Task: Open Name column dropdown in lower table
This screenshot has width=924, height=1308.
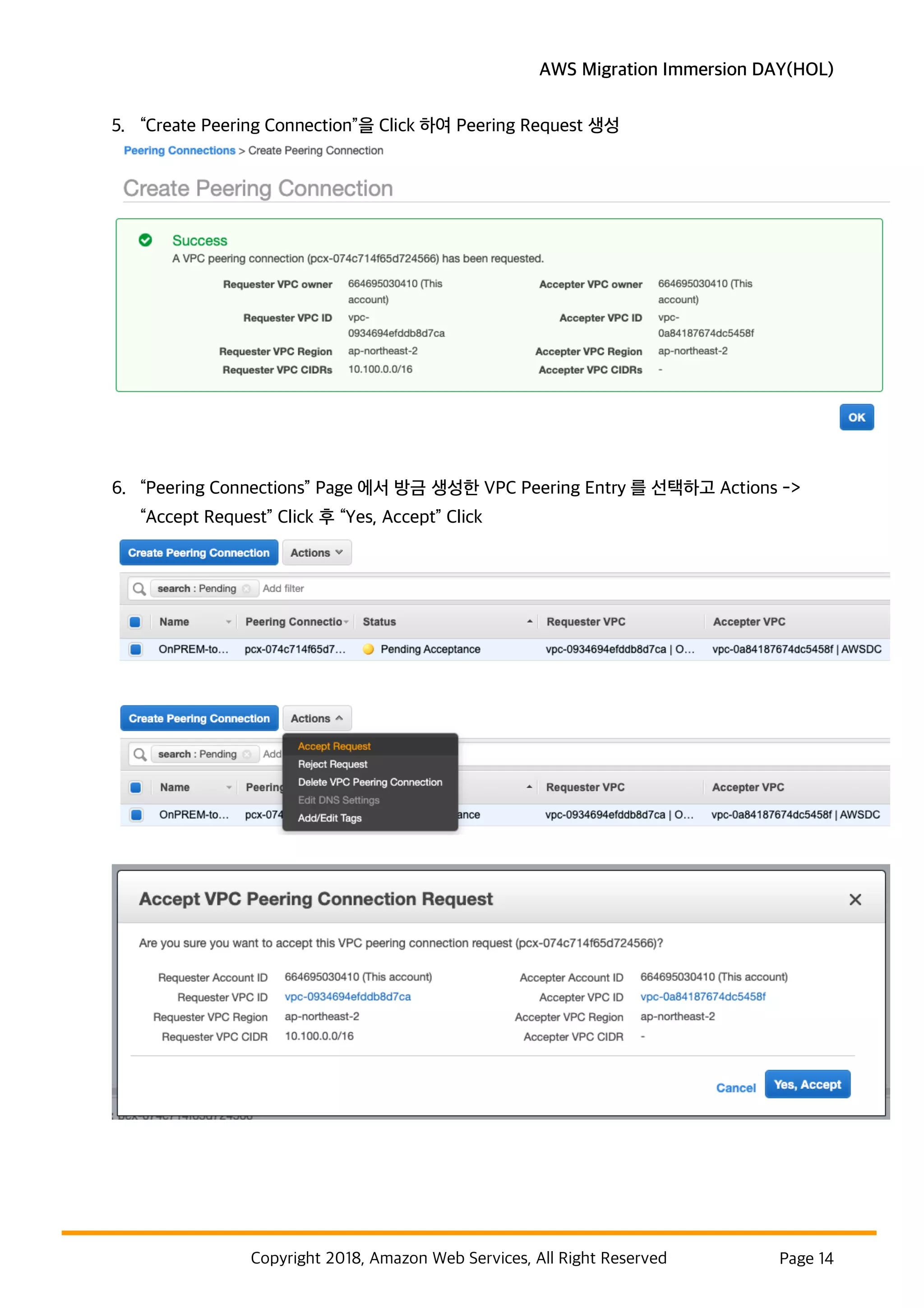Action: pos(229,787)
